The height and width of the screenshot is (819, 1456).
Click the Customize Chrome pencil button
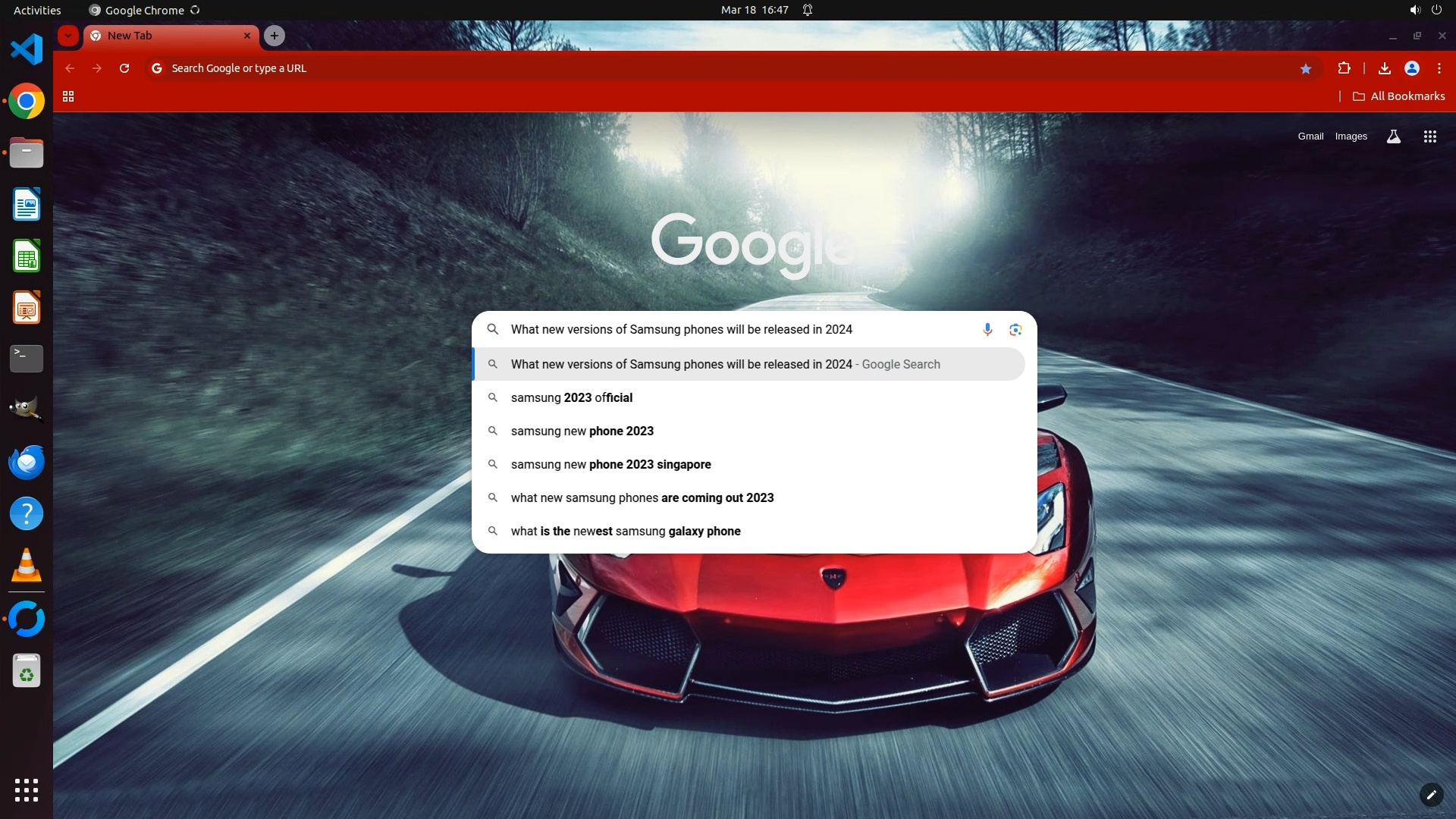1431,794
